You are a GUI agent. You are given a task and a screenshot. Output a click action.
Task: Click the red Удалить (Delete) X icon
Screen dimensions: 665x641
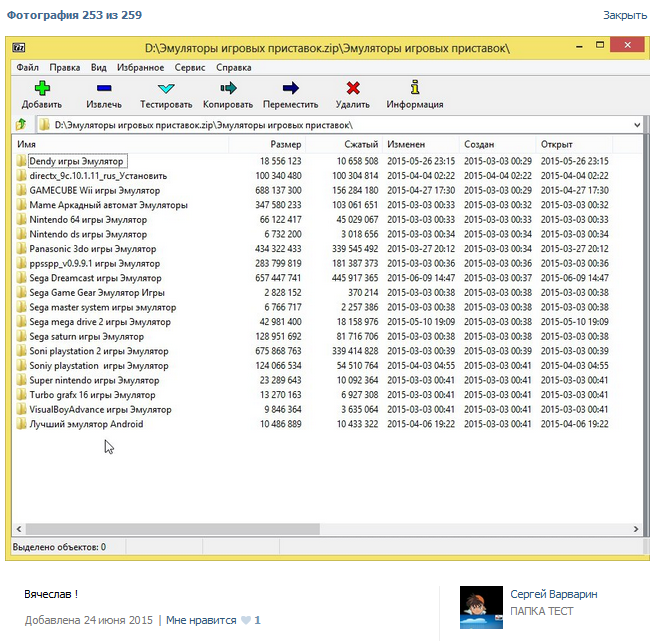tap(353, 88)
